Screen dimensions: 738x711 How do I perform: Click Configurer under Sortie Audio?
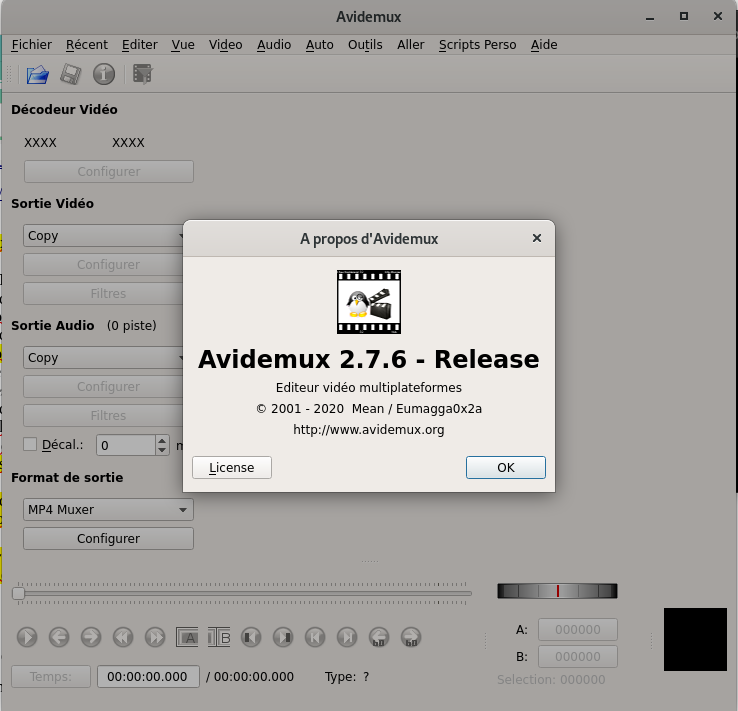click(103, 387)
